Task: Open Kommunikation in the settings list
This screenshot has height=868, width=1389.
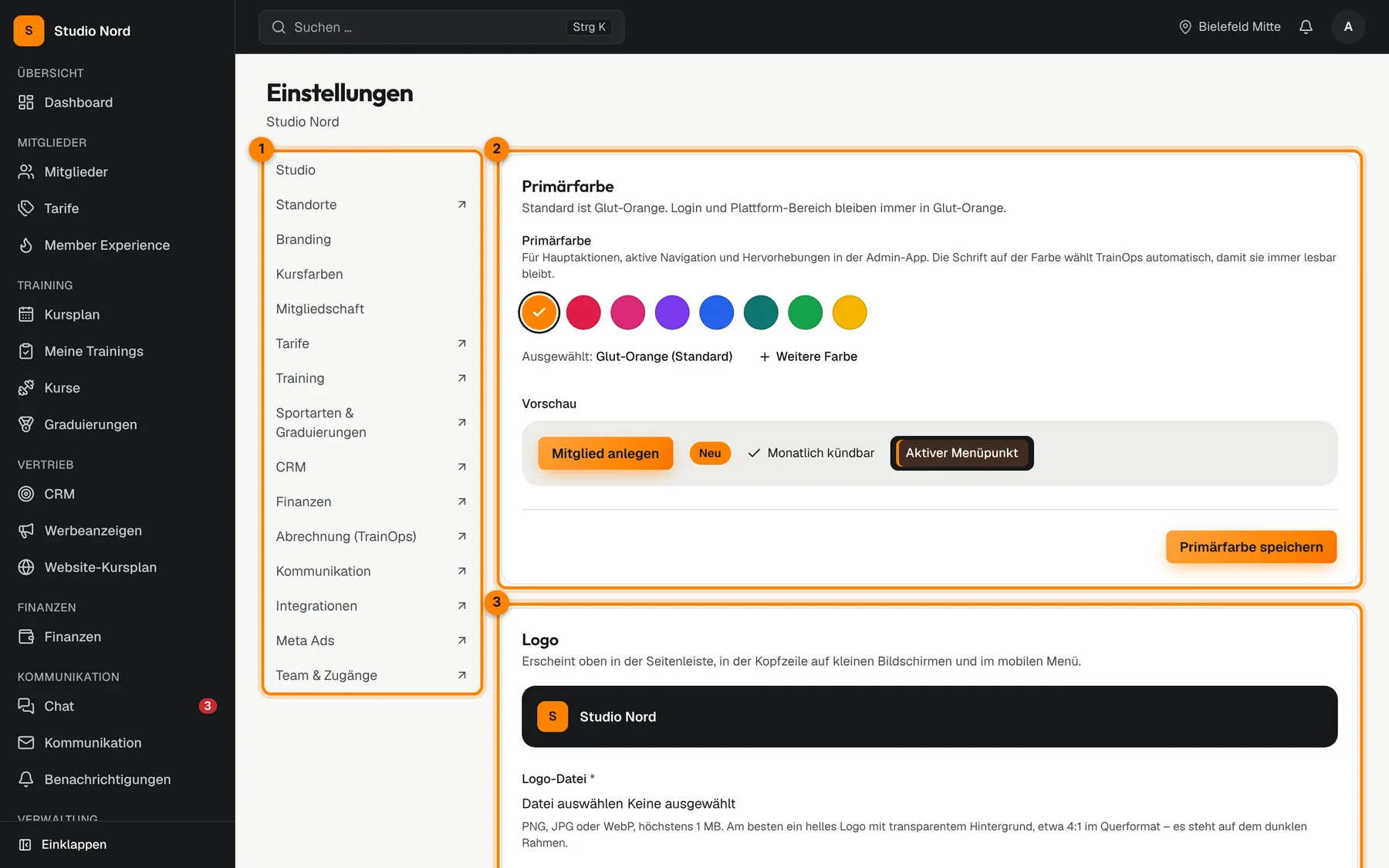Action: click(372, 571)
